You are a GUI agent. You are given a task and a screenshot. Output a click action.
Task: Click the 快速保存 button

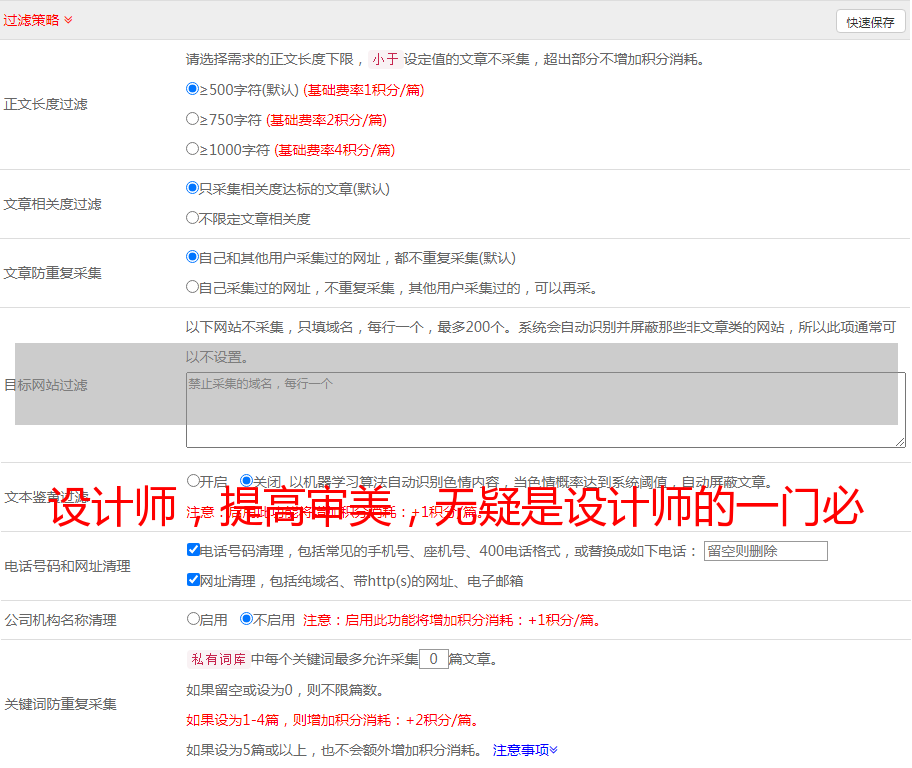[x=870, y=22]
